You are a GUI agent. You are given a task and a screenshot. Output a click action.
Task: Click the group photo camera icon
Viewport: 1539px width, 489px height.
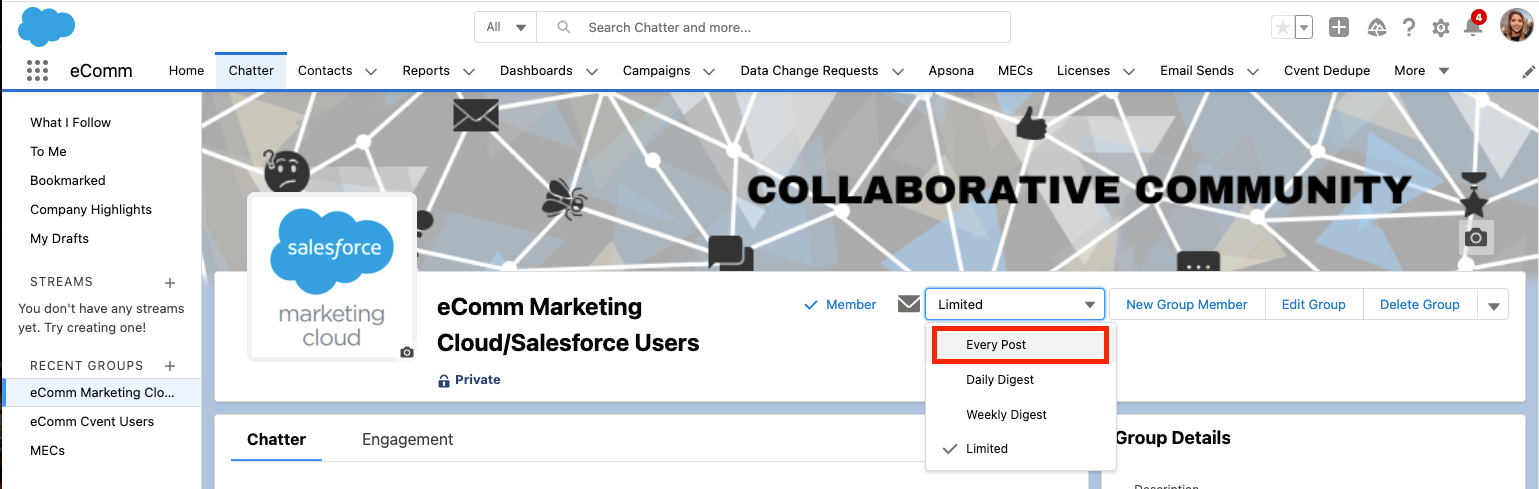(x=407, y=352)
